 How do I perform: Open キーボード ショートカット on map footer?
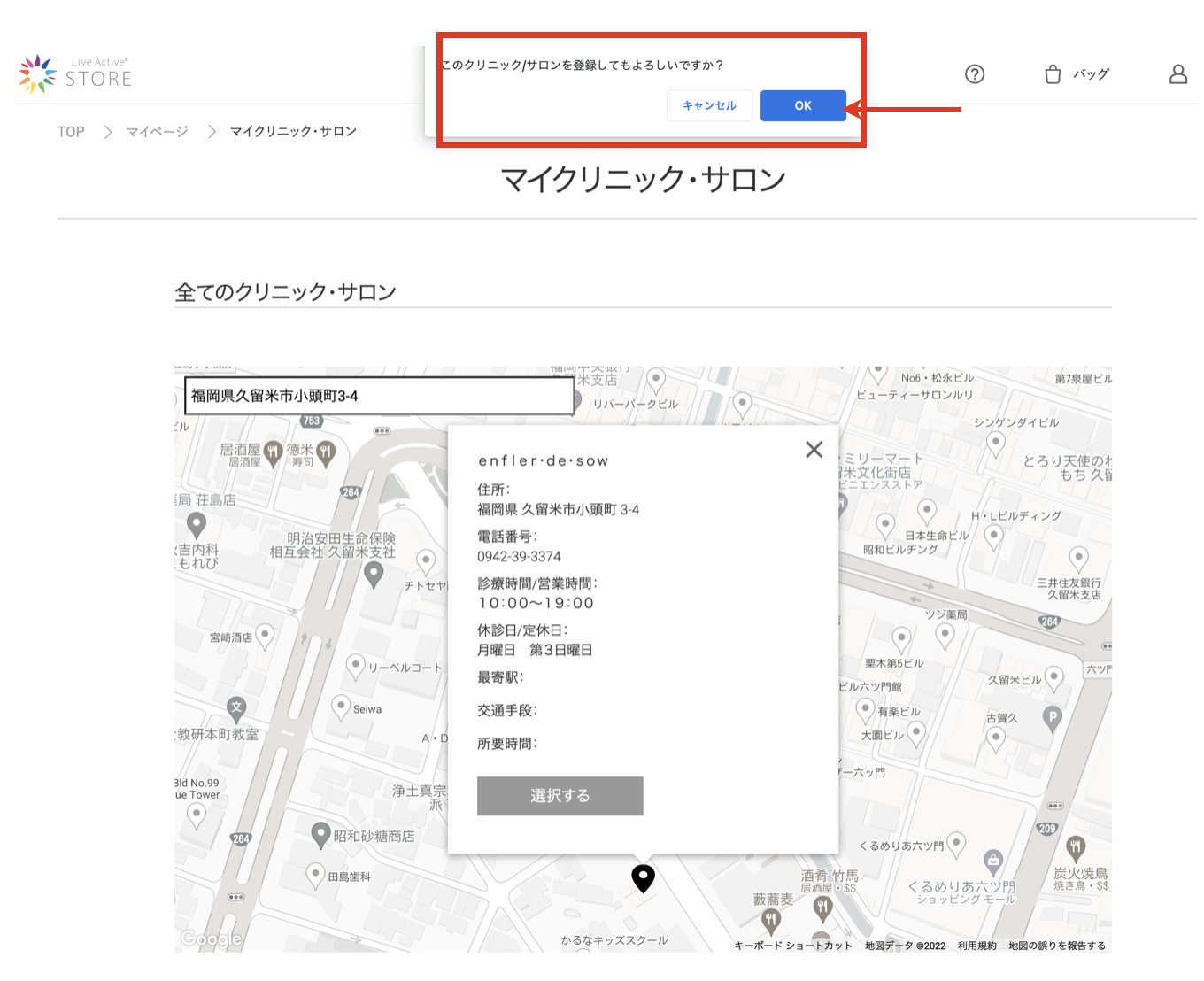click(x=792, y=946)
